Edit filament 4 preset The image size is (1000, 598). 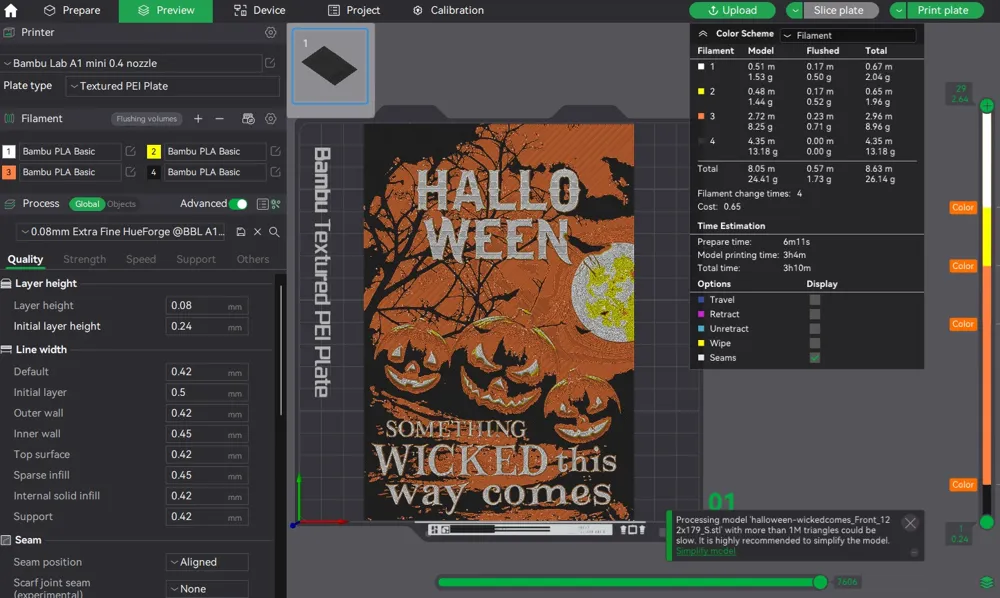click(x=275, y=172)
